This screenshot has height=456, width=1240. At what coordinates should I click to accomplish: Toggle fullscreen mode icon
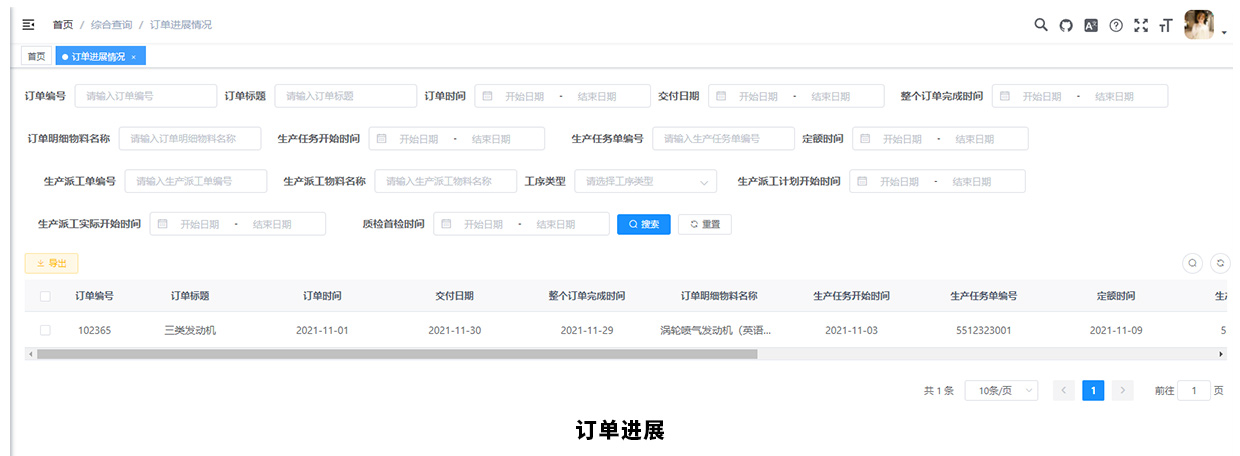[1141, 25]
